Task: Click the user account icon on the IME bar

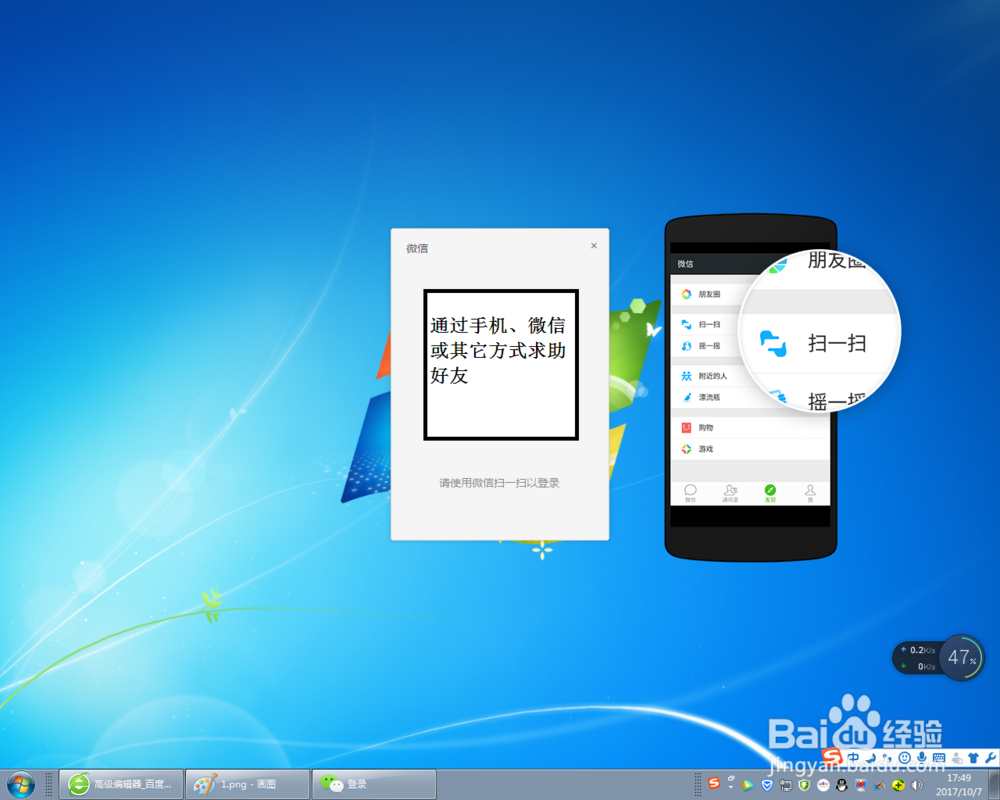Action: (x=957, y=758)
